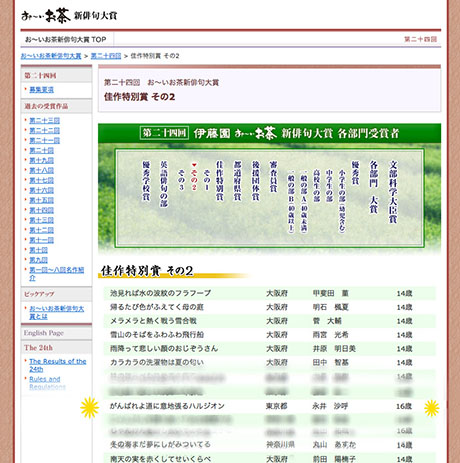
Task: Select 一般の部B (40歳以上) in the banner
Action: [x=291, y=201]
